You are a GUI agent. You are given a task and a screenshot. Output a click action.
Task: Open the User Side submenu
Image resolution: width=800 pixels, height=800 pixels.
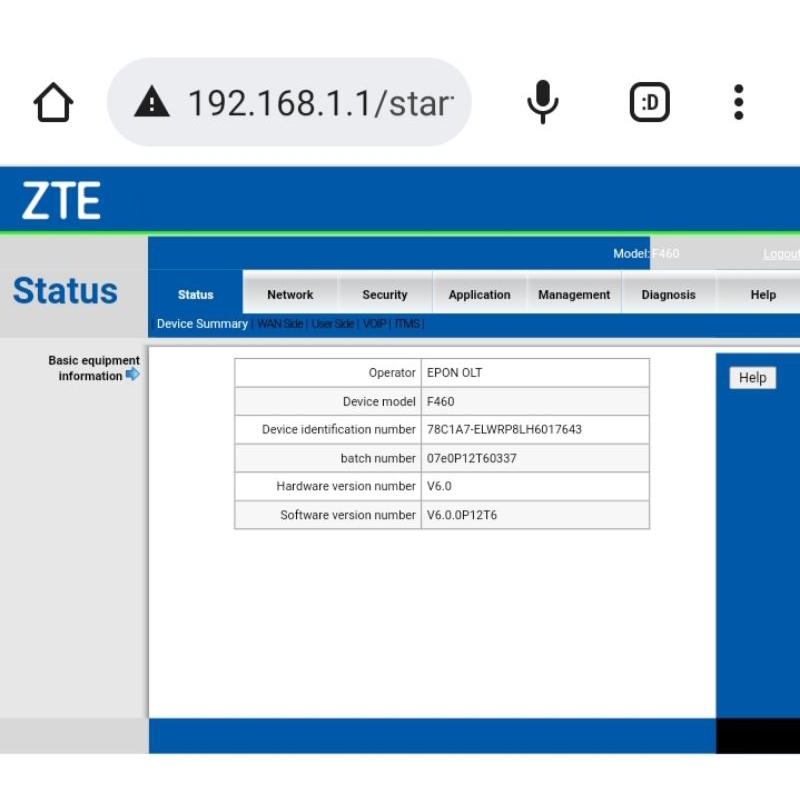pyautogui.click(x=333, y=324)
